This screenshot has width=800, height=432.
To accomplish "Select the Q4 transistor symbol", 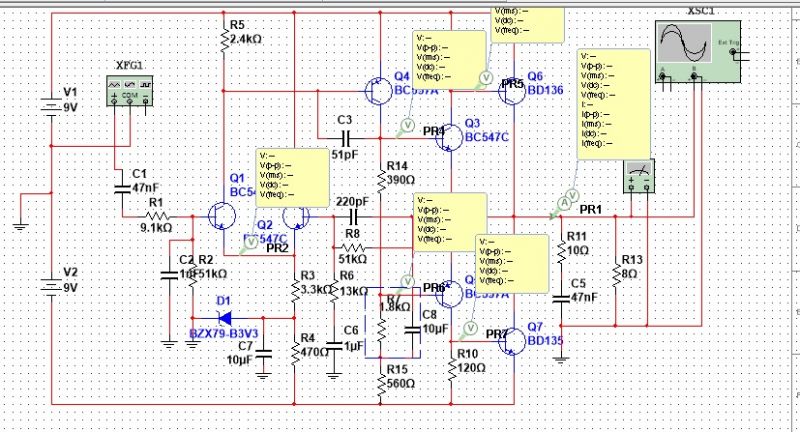I will [380, 90].
